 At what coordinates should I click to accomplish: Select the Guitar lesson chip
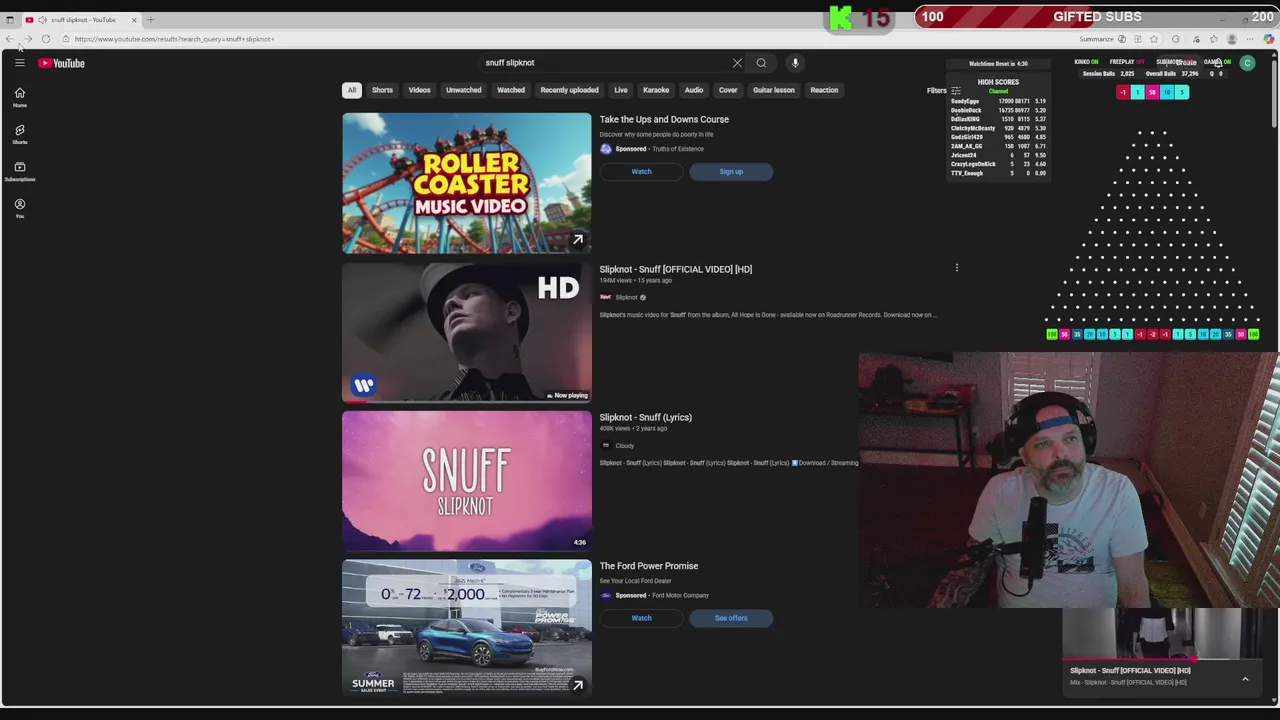click(x=773, y=90)
